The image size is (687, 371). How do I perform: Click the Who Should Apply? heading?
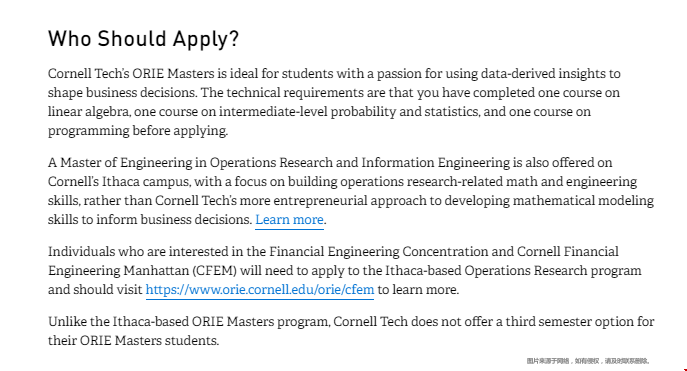click(x=143, y=39)
